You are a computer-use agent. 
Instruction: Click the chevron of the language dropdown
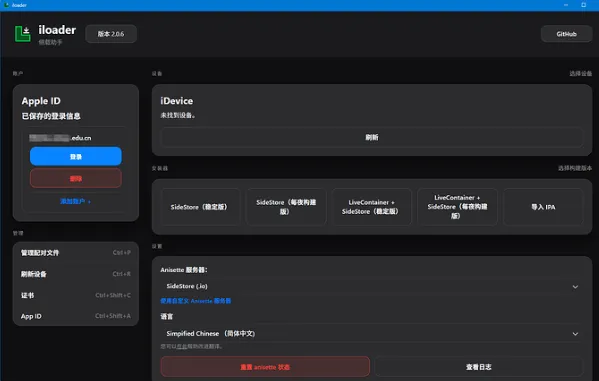click(575, 334)
